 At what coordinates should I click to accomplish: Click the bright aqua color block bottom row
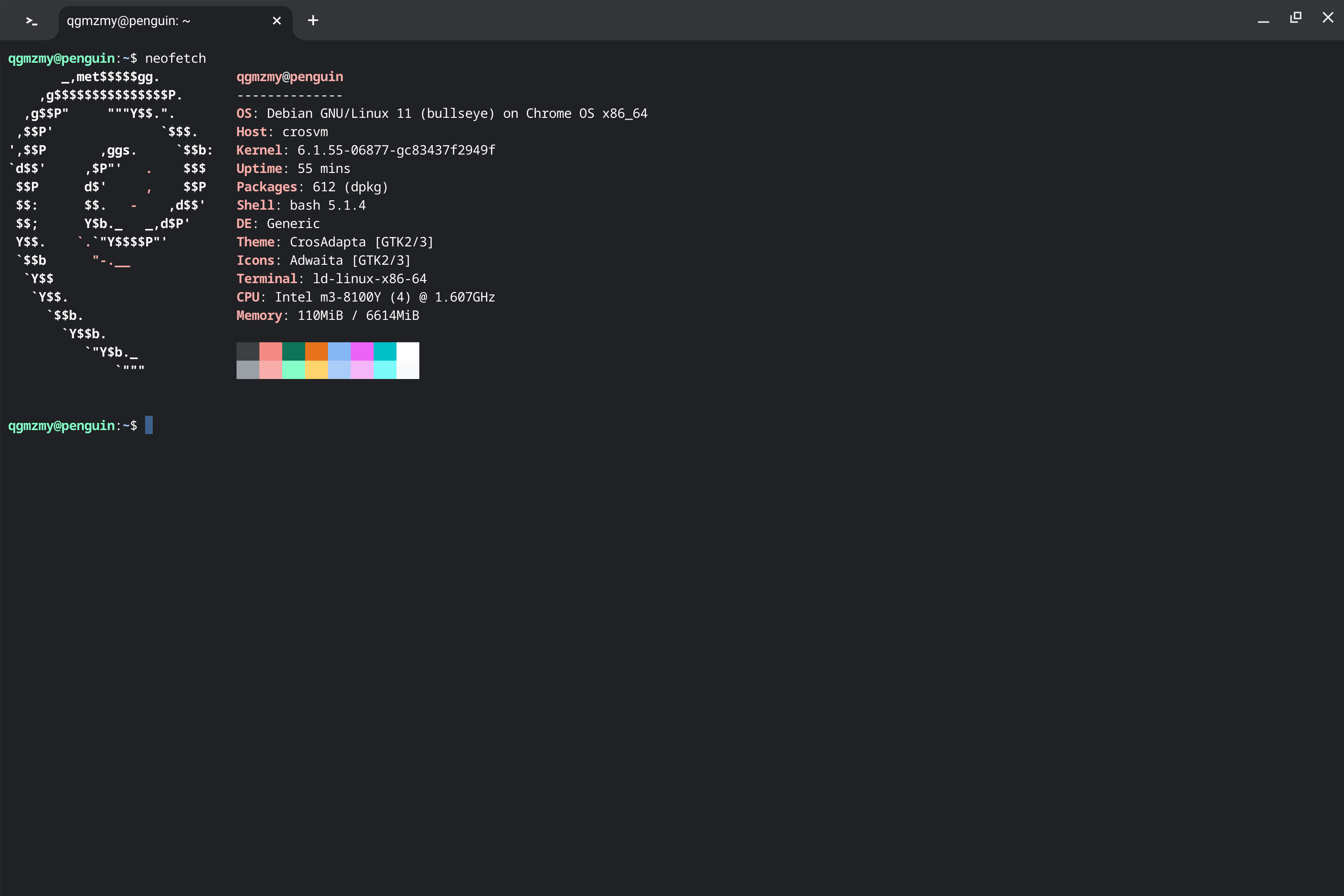[x=385, y=370]
